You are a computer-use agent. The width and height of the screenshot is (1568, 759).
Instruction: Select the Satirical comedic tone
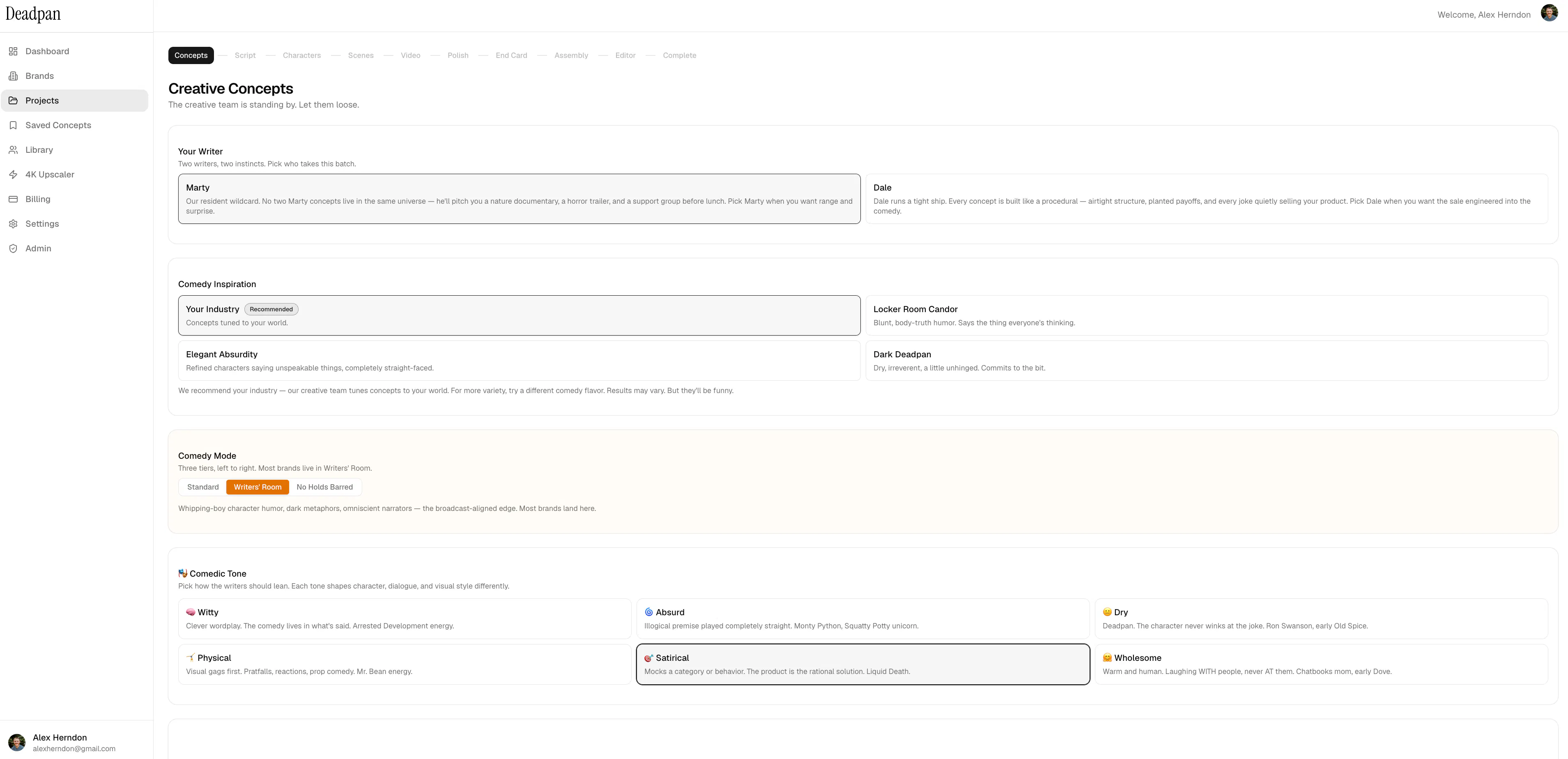[x=863, y=664]
